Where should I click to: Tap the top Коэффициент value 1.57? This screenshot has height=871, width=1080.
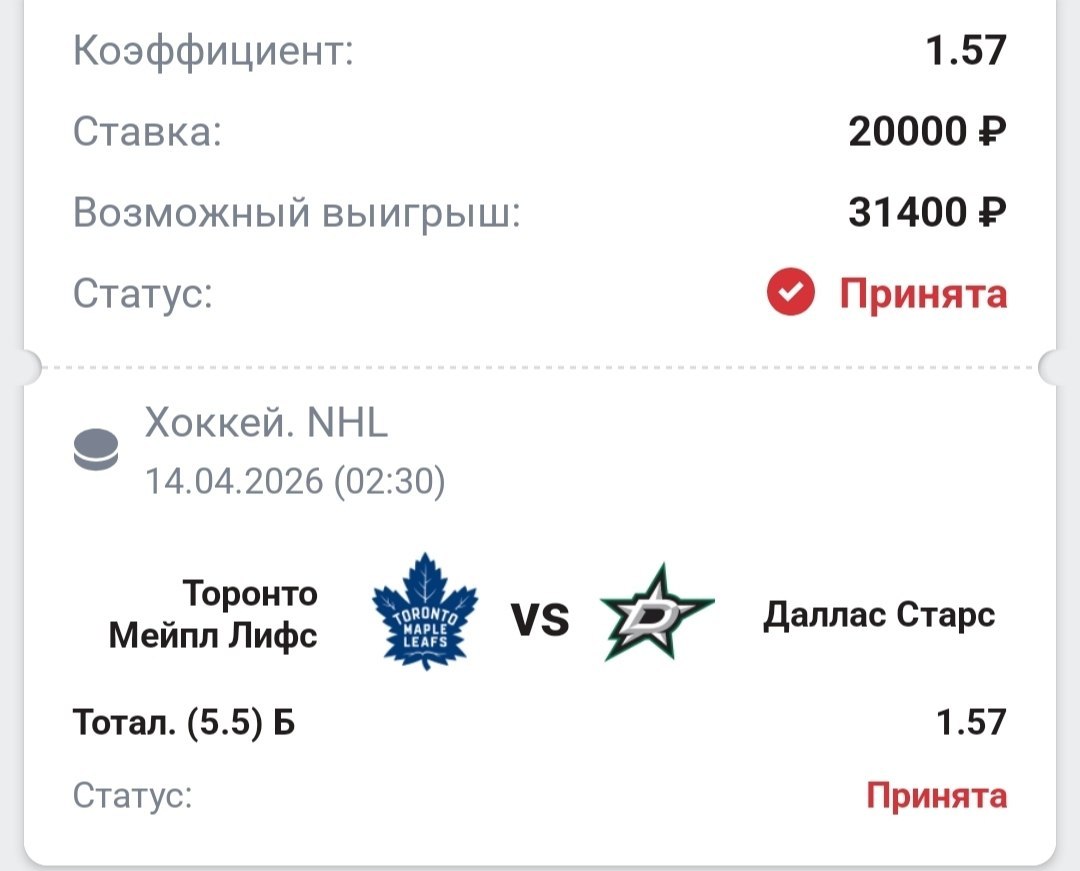pyautogui.click(x=965, y=50)
